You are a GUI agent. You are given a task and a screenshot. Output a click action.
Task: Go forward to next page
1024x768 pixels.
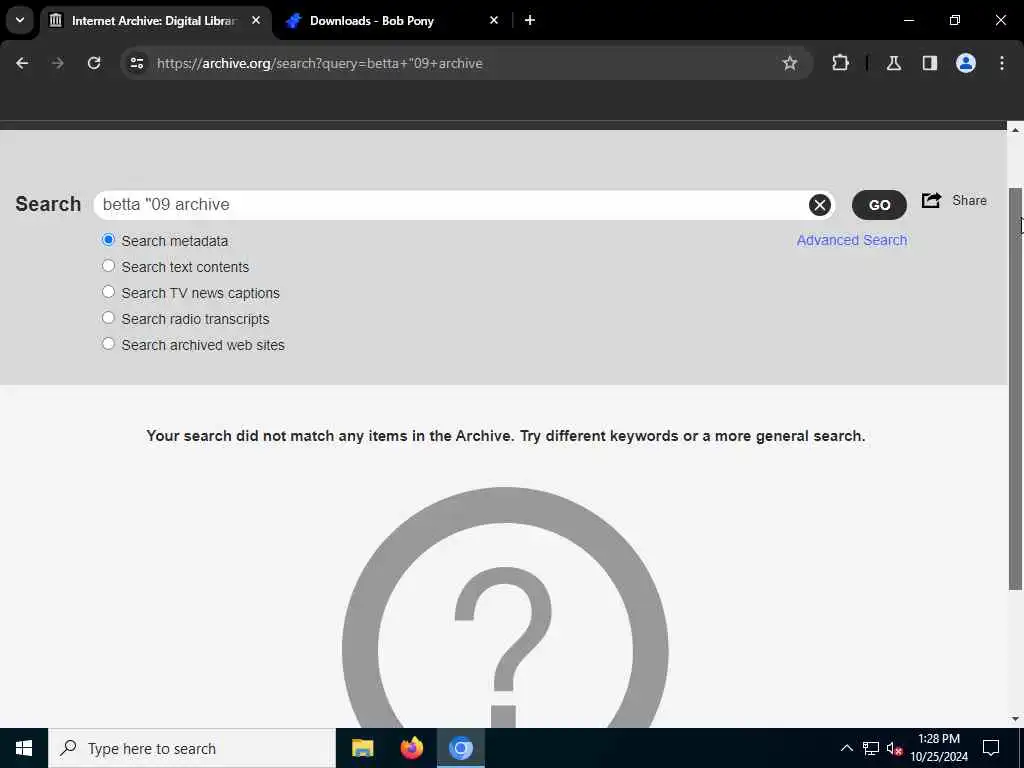[58, 63]
